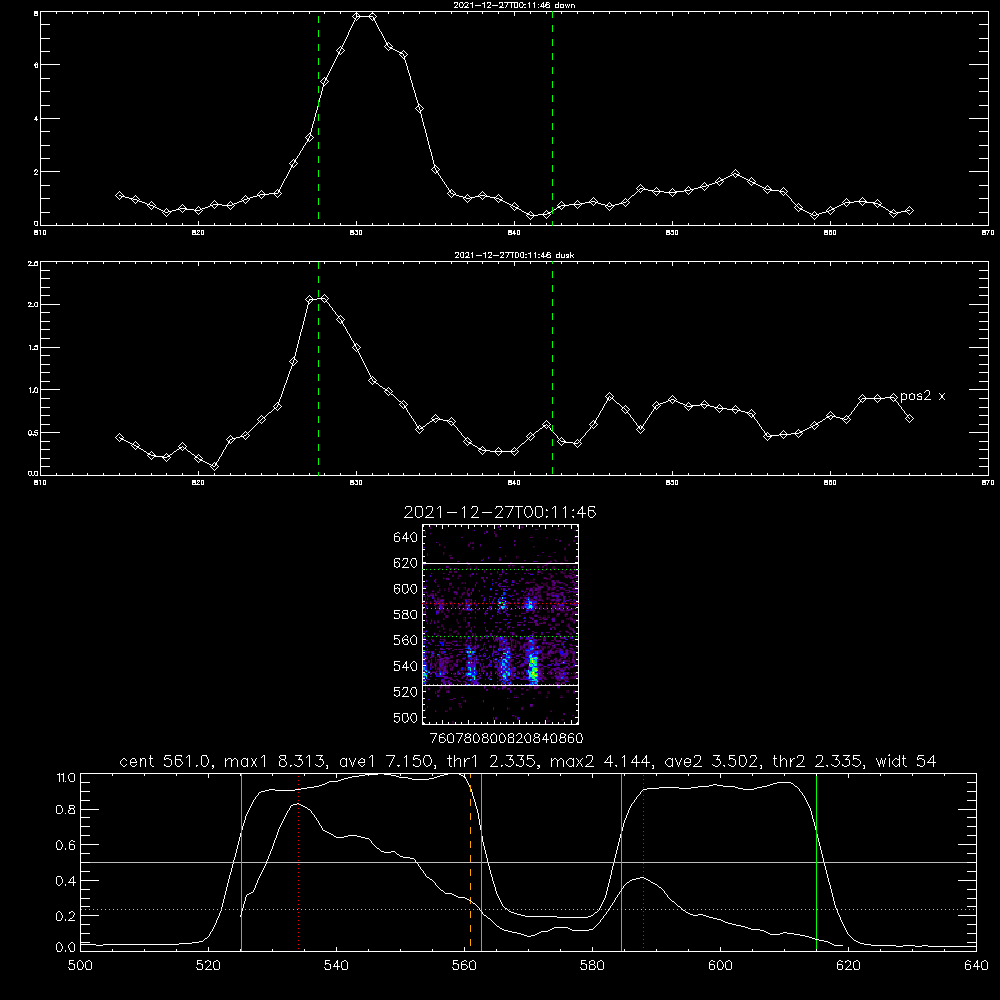Click the last diamond point of dusk curve
Image resolution: width=1000 pixels, height=1000 pixels.
[x=909, y=418]
